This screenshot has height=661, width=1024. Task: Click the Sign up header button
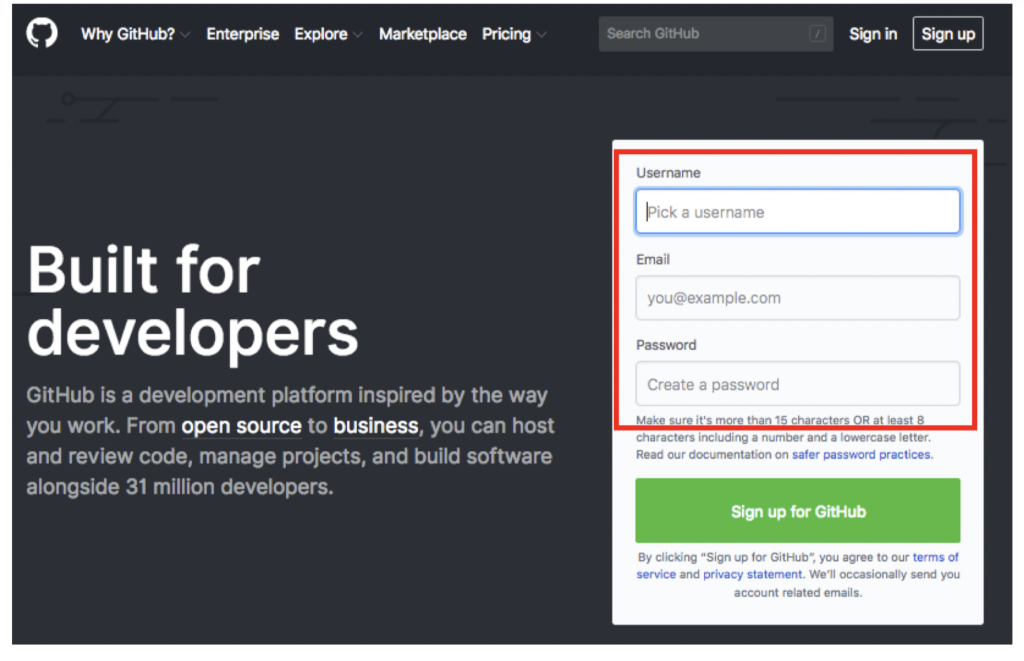point(948,33)
